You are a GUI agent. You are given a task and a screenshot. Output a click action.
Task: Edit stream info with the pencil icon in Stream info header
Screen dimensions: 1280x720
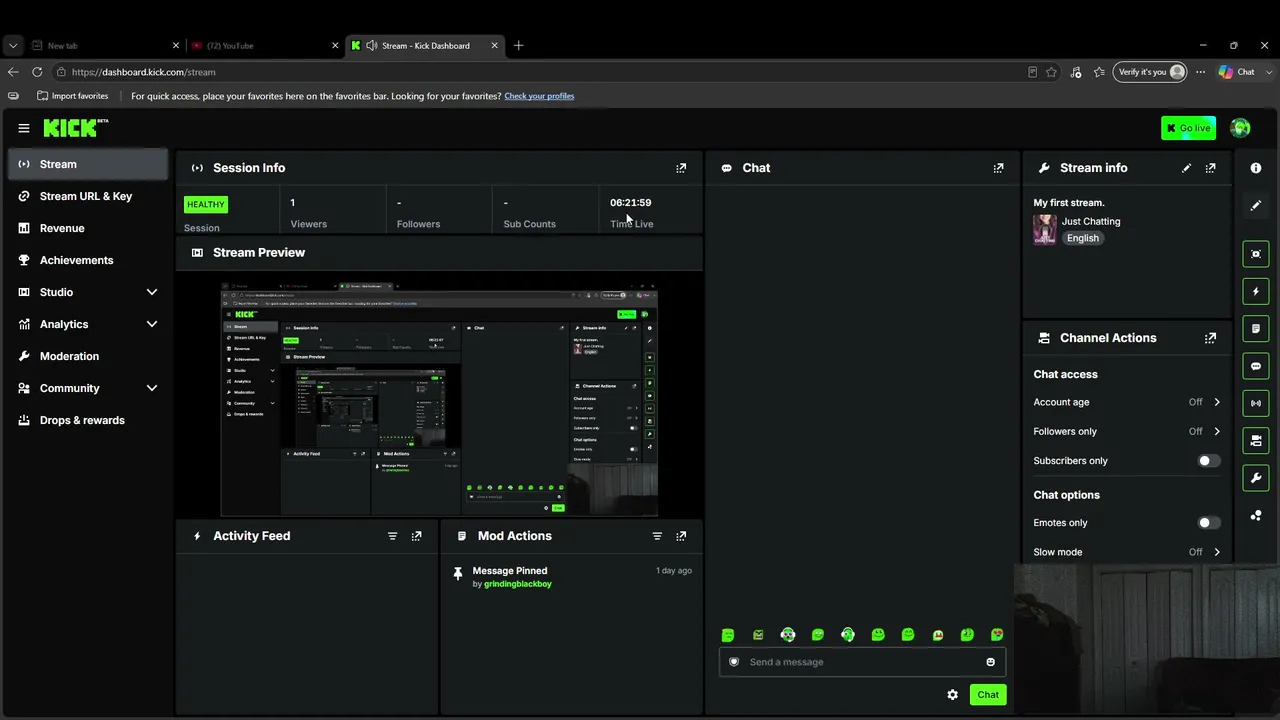click(1186, 168)
